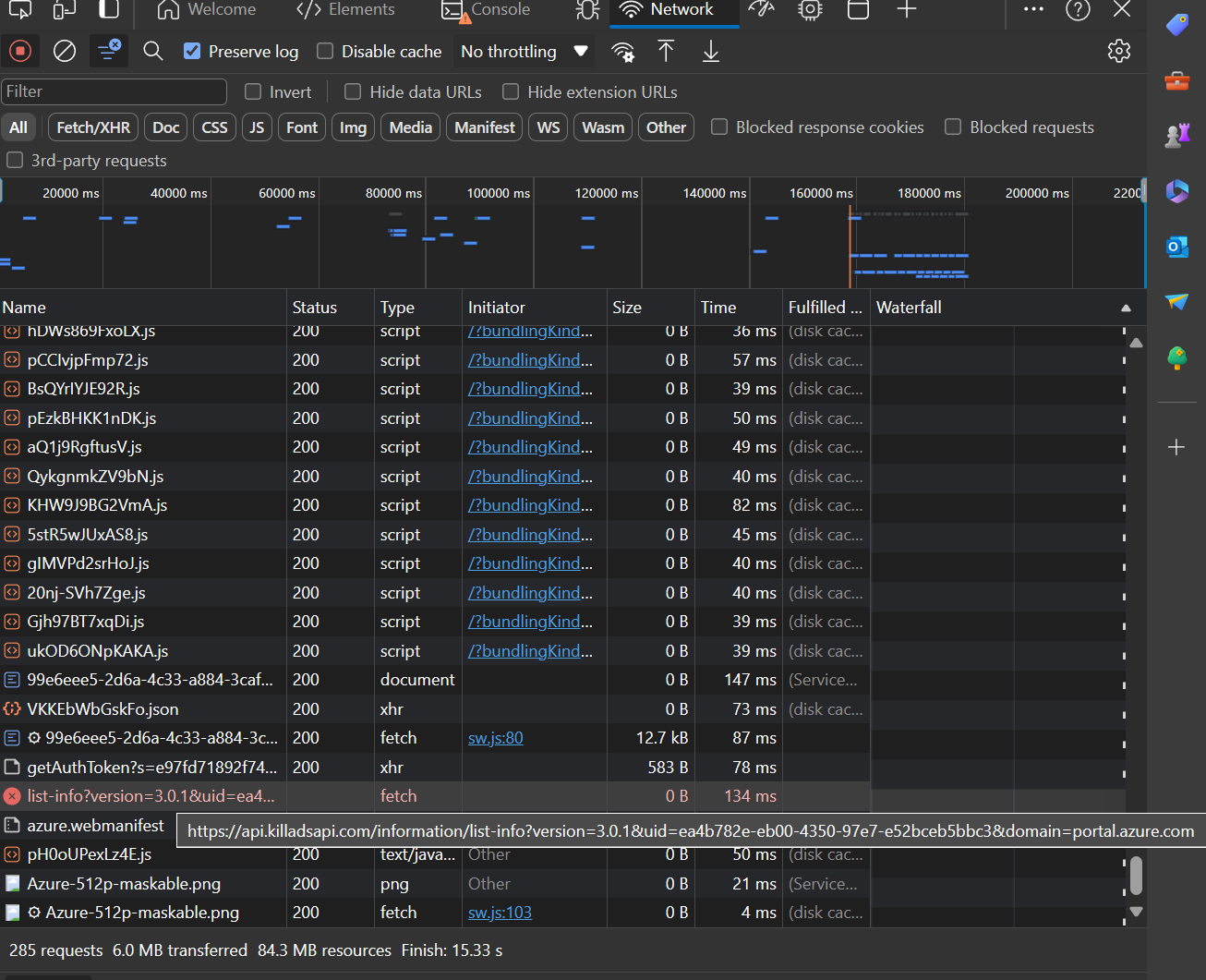Open initiator link of ukOD6ONpKAKA.js row
Image resolution: width=1206 pixels, height=980 pixels.
[x=531, y=651]
